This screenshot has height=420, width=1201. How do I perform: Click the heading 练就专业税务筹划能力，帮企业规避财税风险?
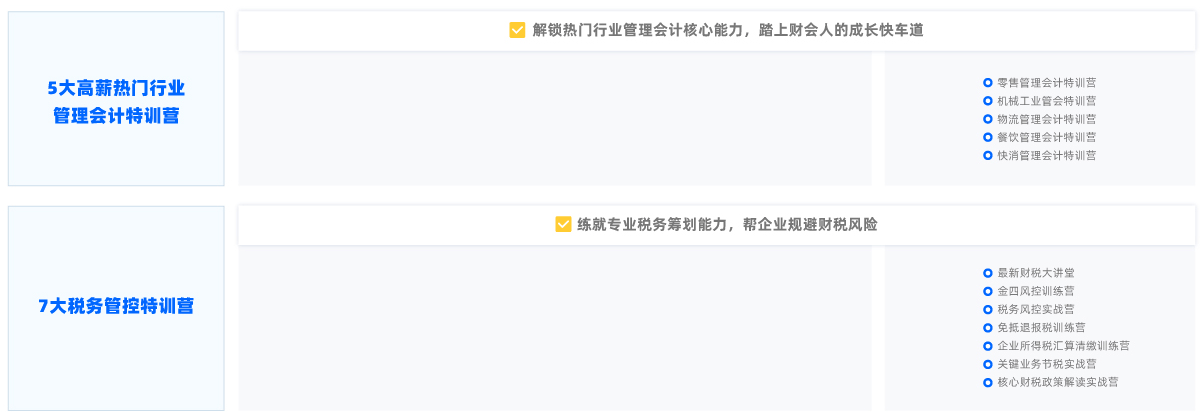tap(727, 224)
